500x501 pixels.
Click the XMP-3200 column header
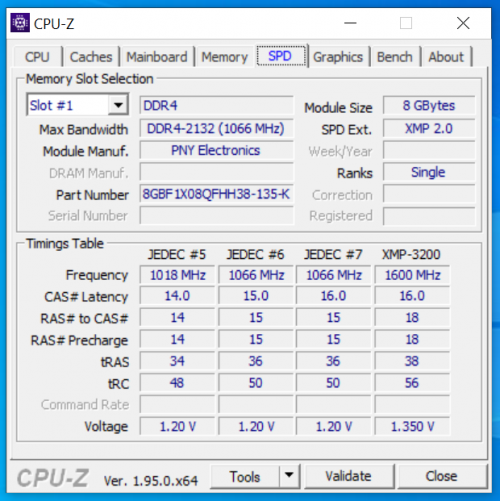coord(411,255)
